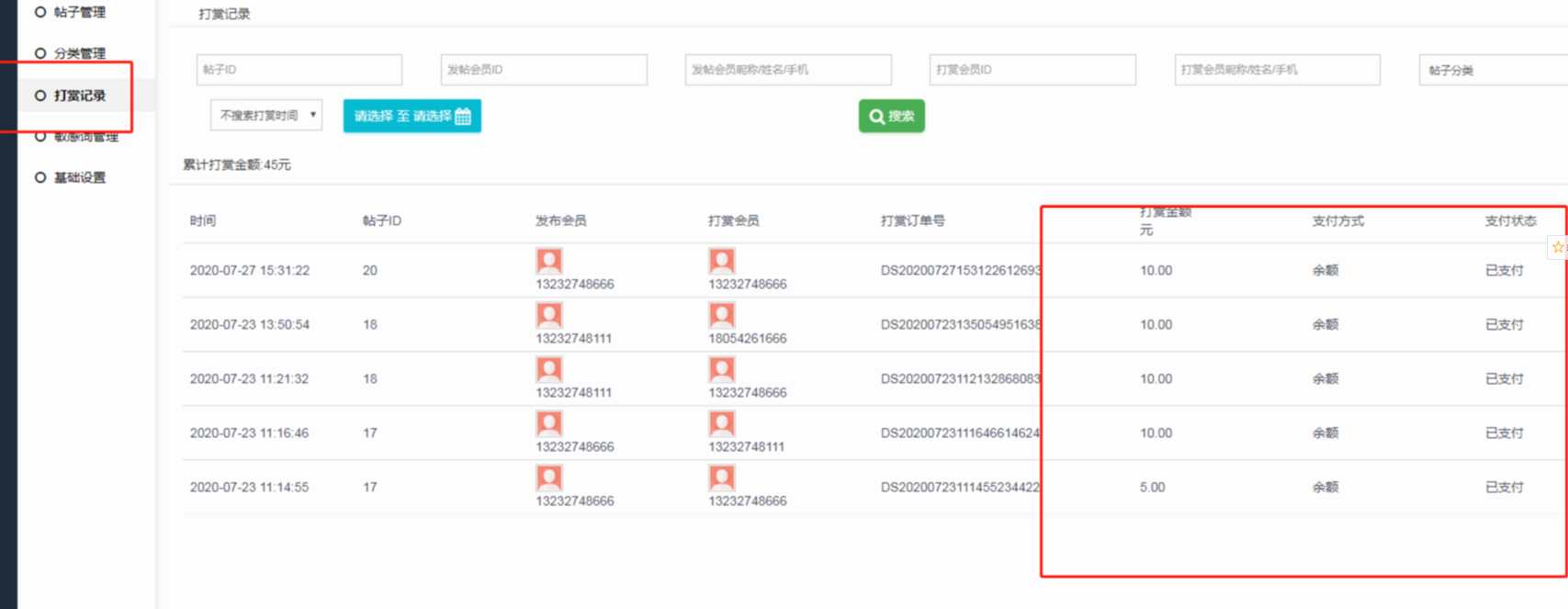Image resolution: width=1568 pixels, height=609 pixels.
Task: Focus the 发帖会员ID input field
Action: tap(544, 70)
